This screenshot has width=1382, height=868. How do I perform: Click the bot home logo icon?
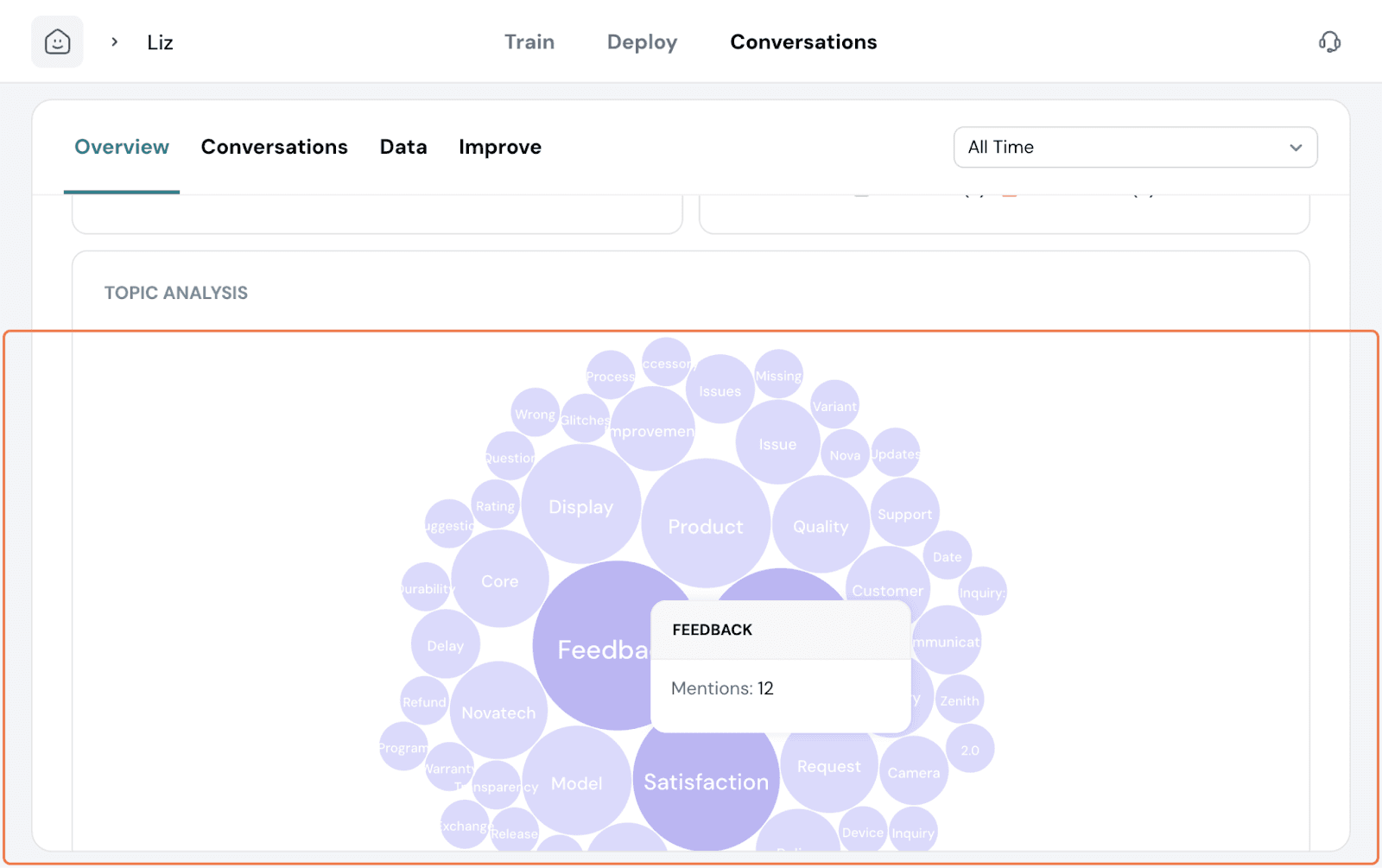click(57, 41)
